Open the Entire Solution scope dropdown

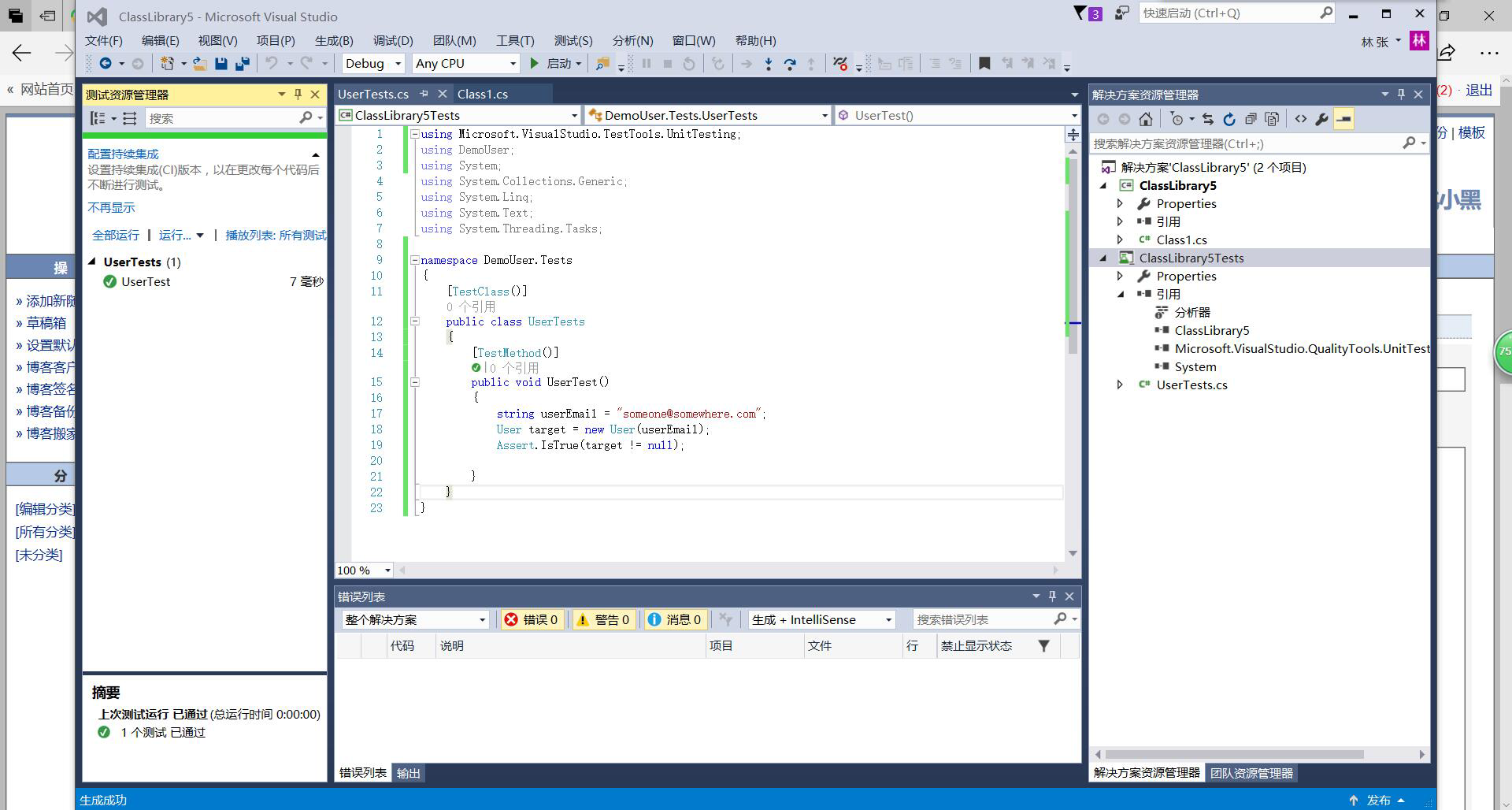point(482,620)
